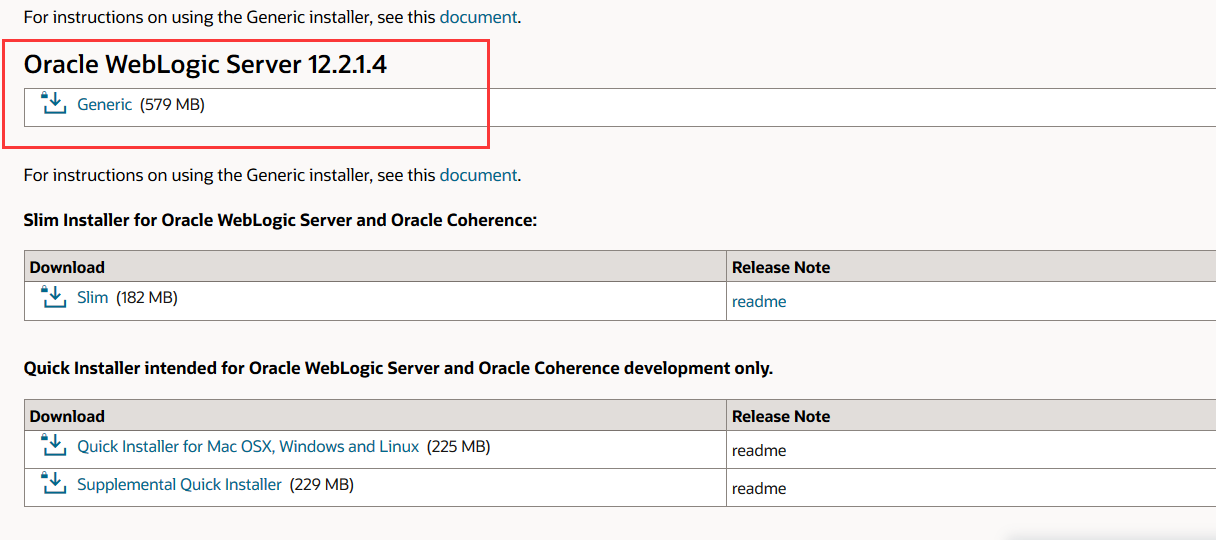Open readme for Quick Installer for Mac OSX row
This screenshot has width=1216, height=540.
click(759, 450)
